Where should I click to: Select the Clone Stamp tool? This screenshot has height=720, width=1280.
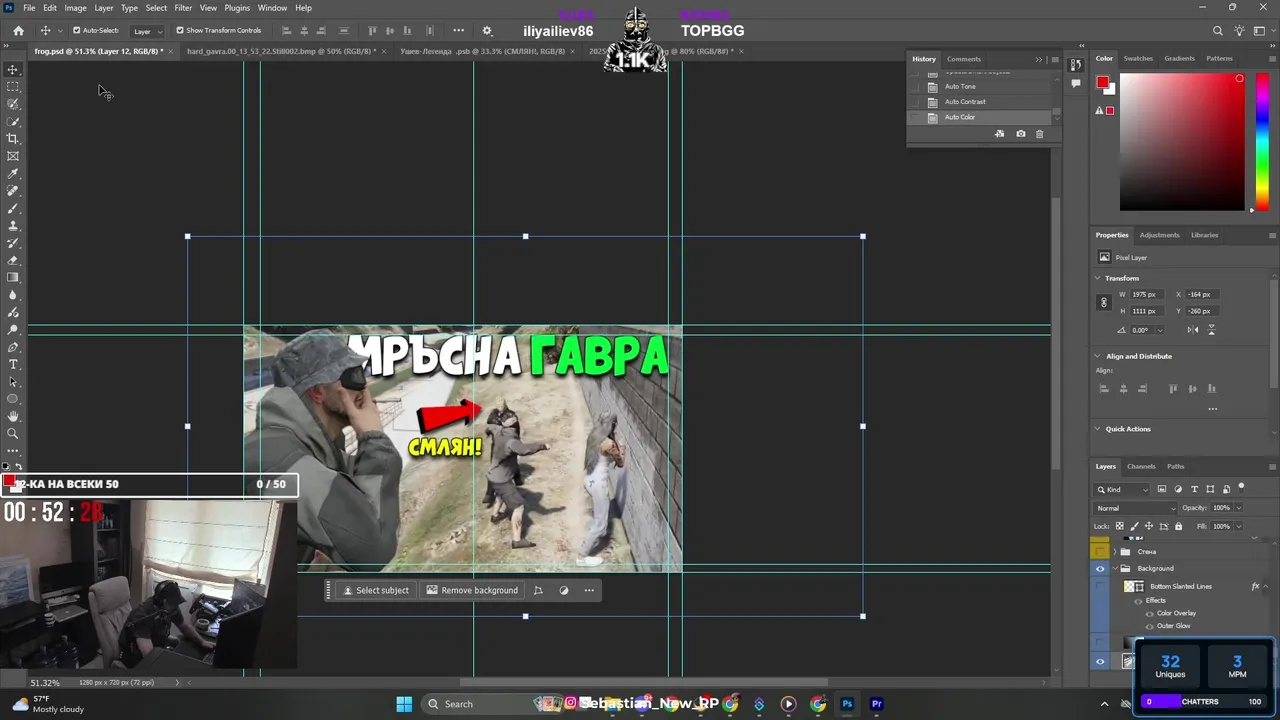point(13,226)
